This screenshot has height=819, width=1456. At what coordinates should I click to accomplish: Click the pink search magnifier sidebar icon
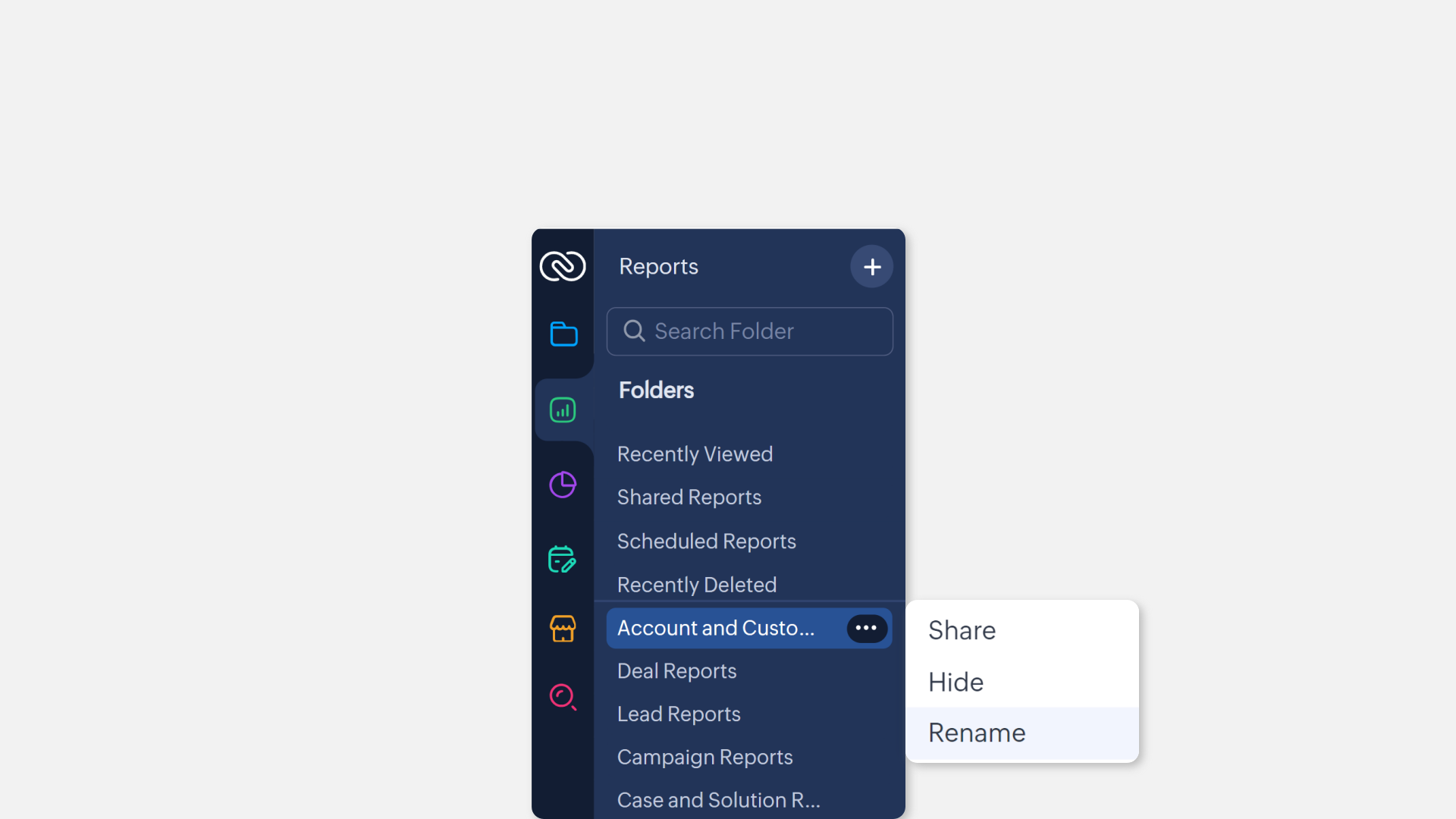(563, 697)
